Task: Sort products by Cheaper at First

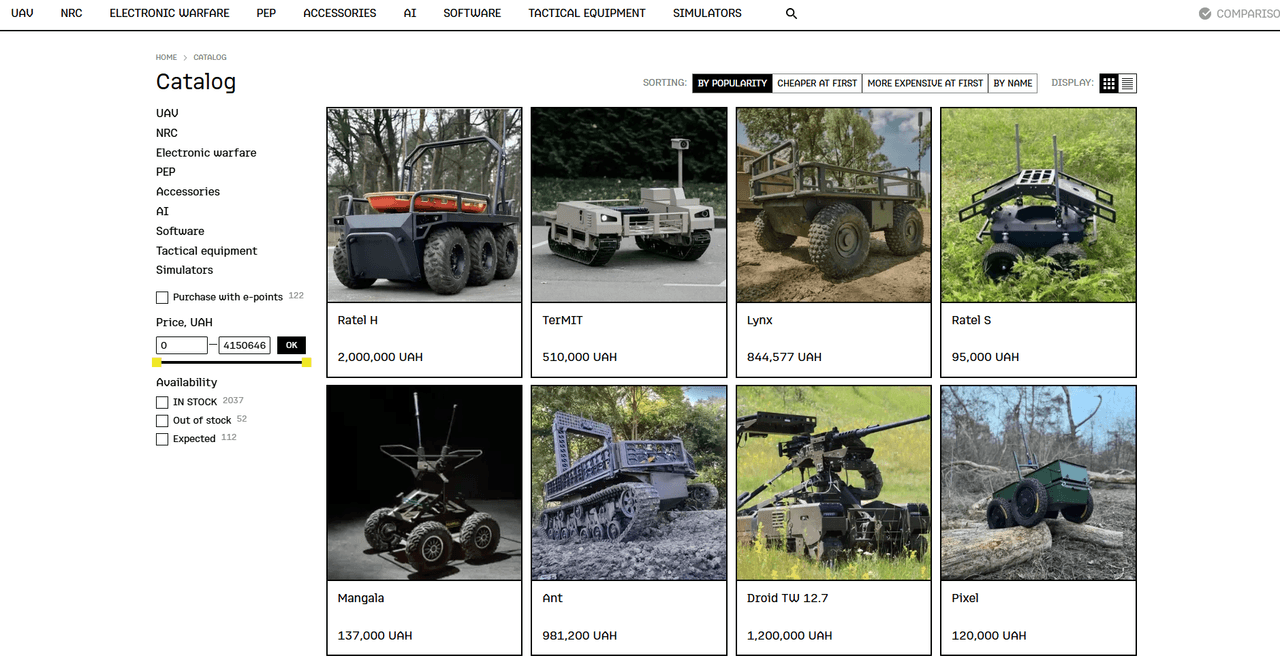Action: 817,84
